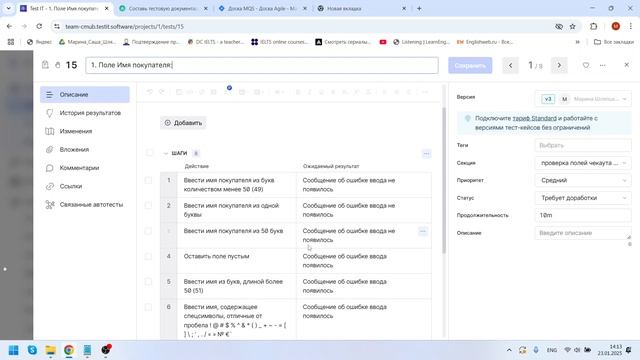Open the Windows Start menu
This screenshot has width=640, height=360.
pyautogui.click(x=13, y=350)
